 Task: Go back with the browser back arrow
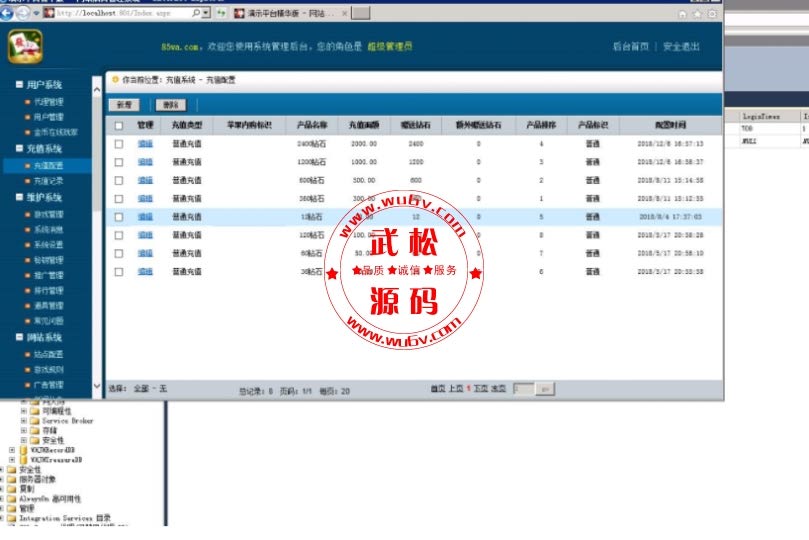[x=7, y=13]
